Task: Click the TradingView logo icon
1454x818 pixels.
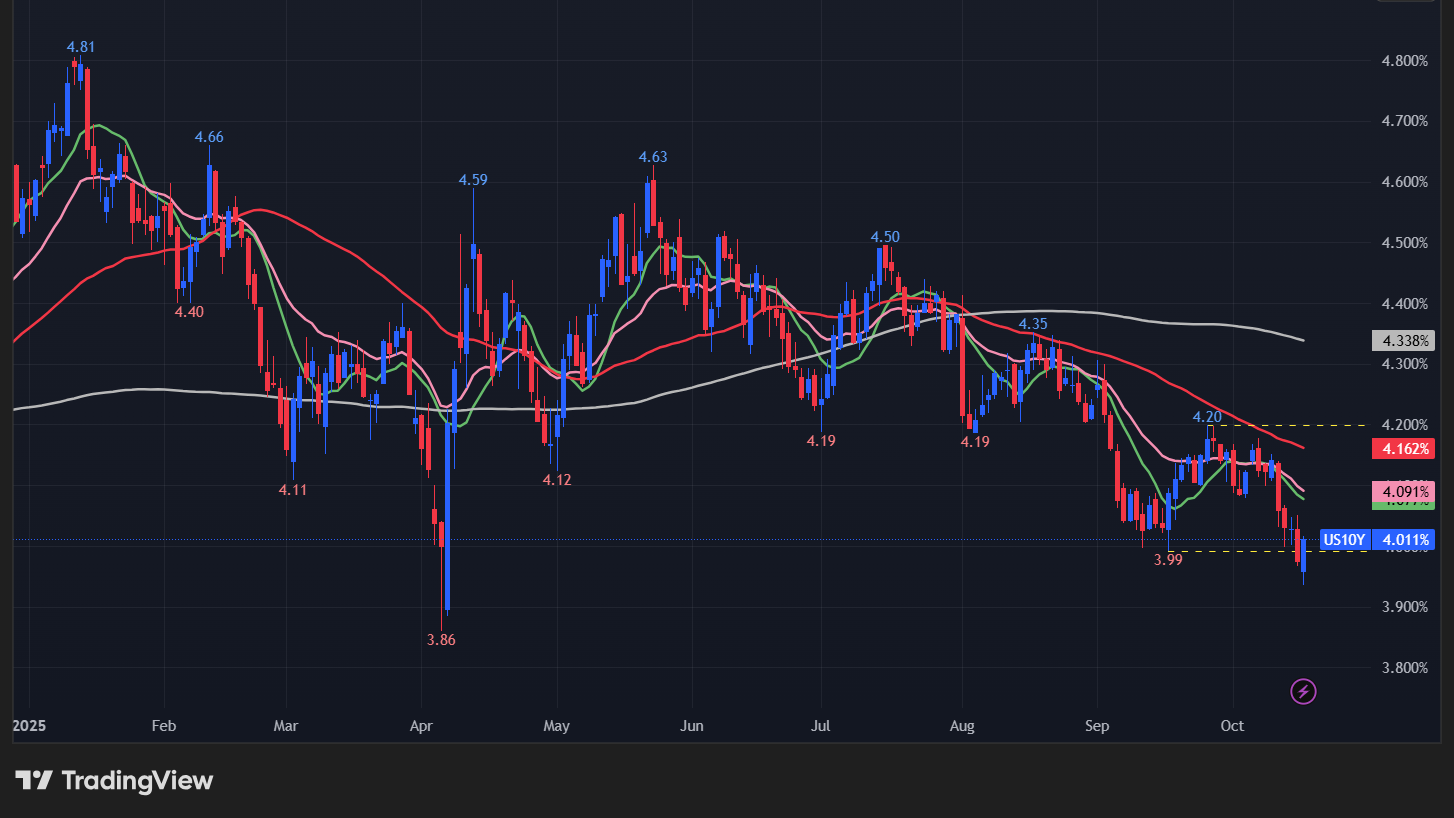Action: 33,780
